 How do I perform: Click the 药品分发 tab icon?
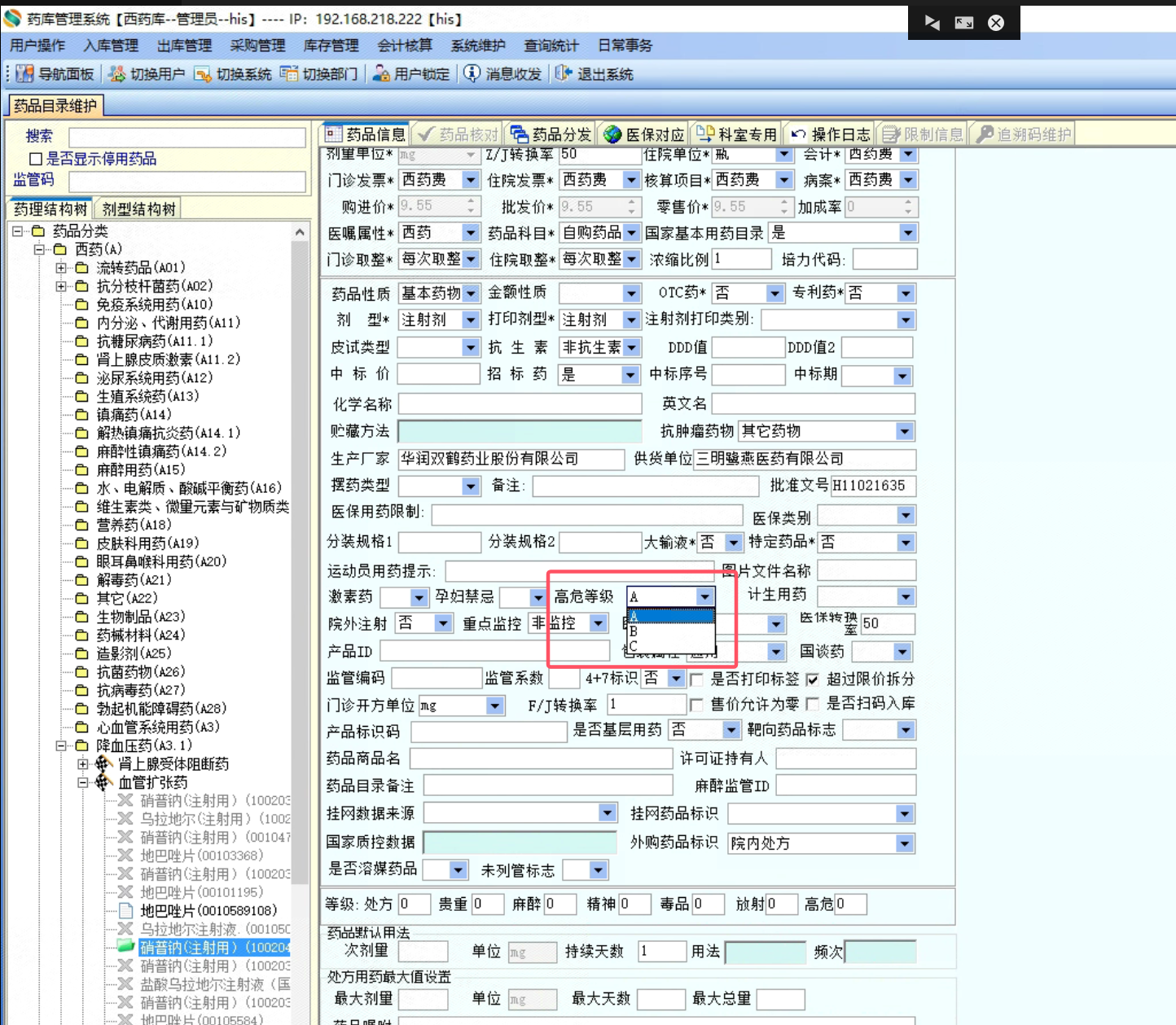[519, 134]
